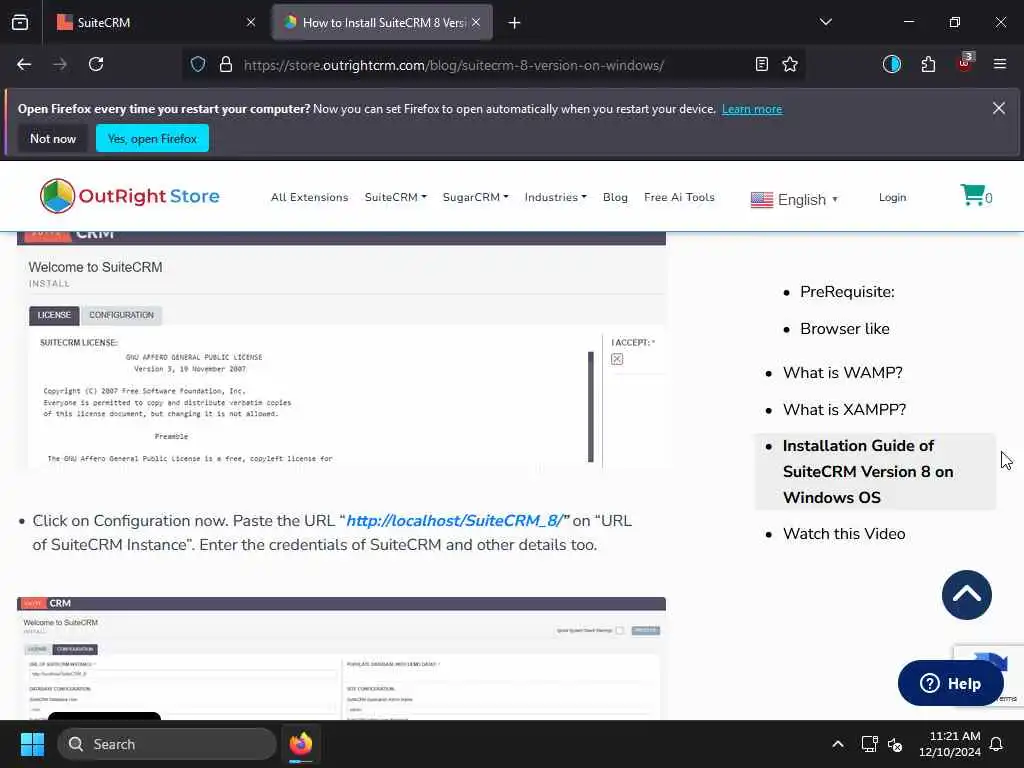Open the tracking protection shield icon
Viewport: 1024px width, 768px height.
click(198, 64)
